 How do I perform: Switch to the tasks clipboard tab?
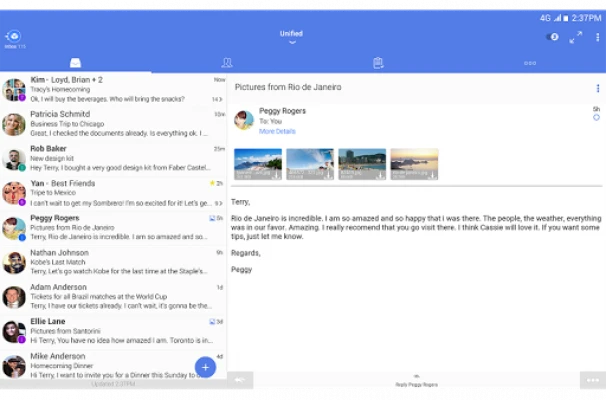tap(378, 62)
